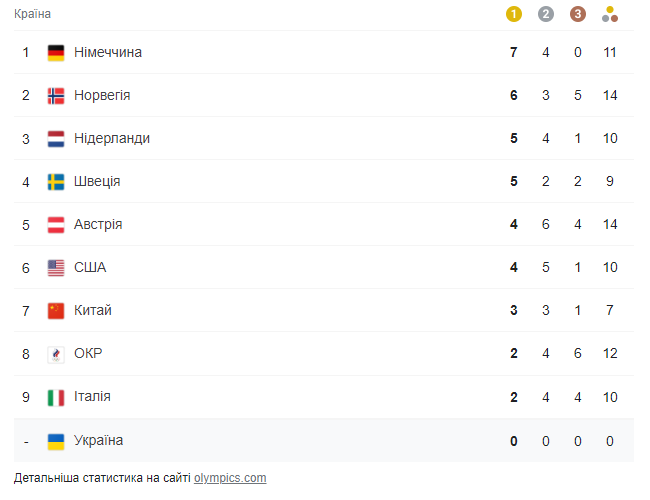Click the ROC team emblem icon
Image resolution: width=650 pixels, height=500 pixels.
[56, 354]
